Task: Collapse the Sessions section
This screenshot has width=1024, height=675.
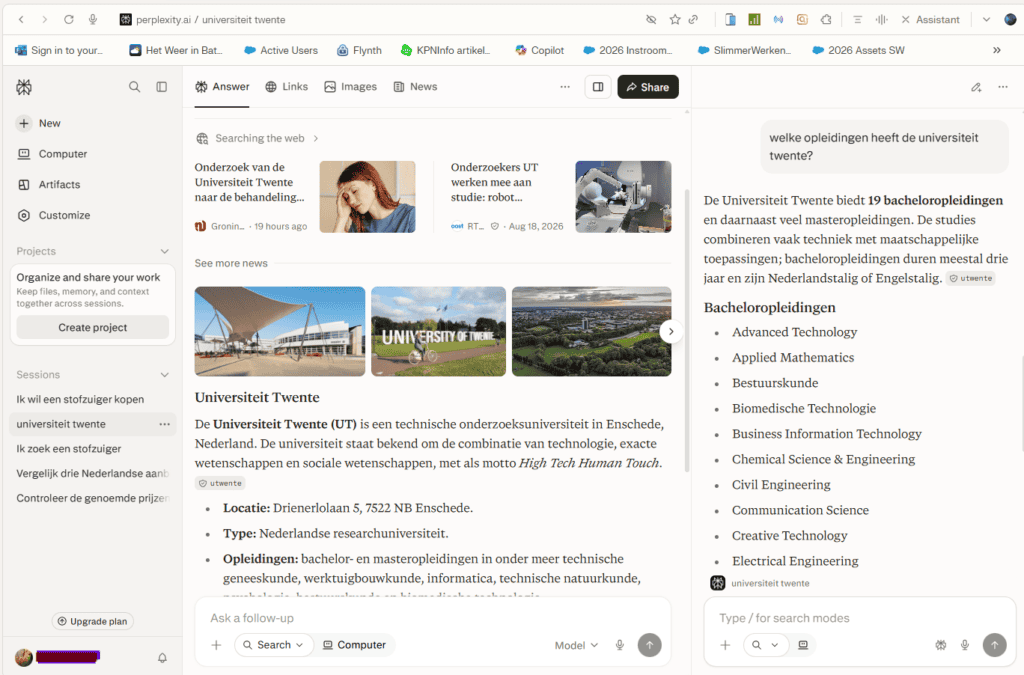Action: click(x=165, y=375)
